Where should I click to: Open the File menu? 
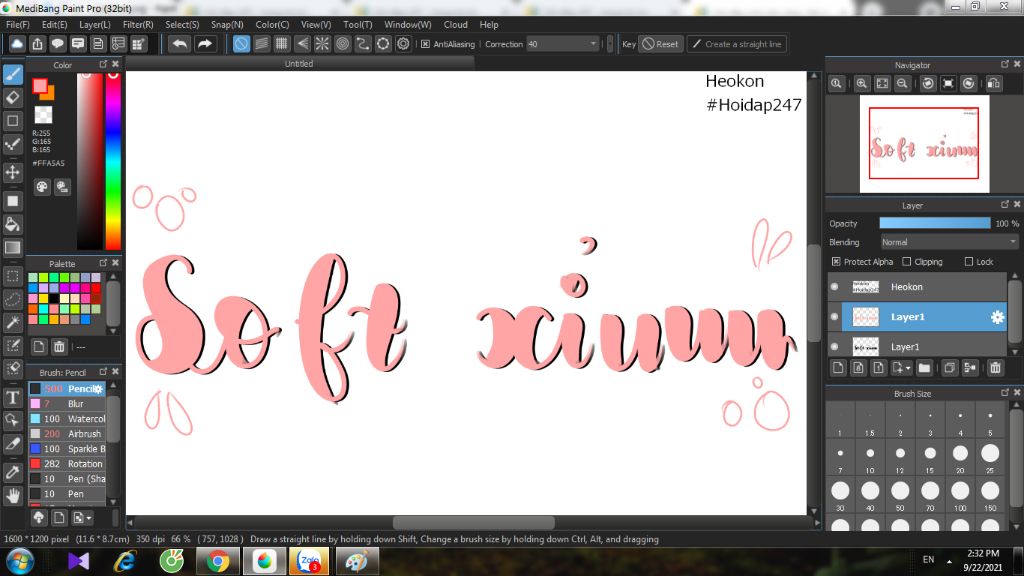(18, 24)
